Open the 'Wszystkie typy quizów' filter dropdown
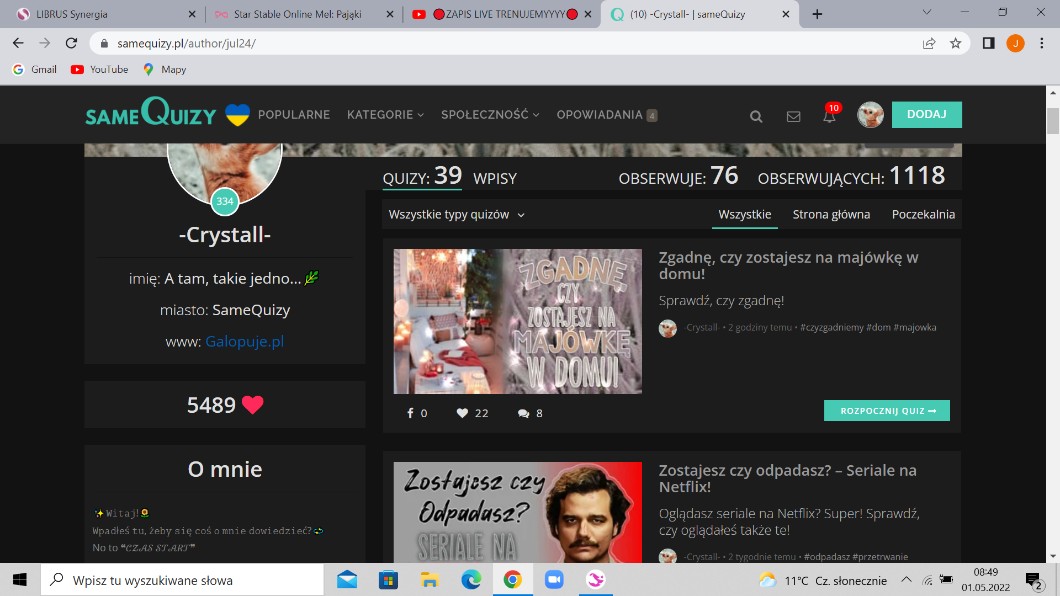 point(456,214)
